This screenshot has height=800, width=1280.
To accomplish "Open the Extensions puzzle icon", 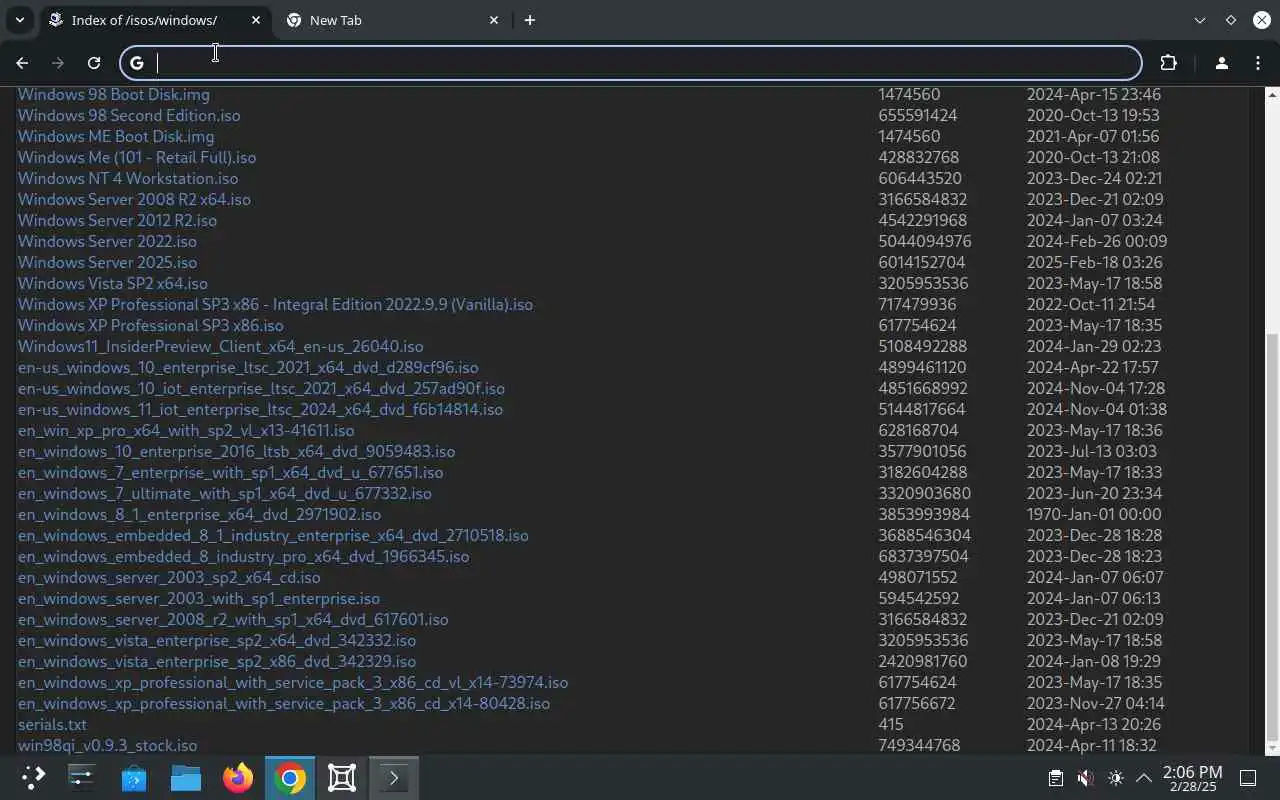I will pos(1168,63).
